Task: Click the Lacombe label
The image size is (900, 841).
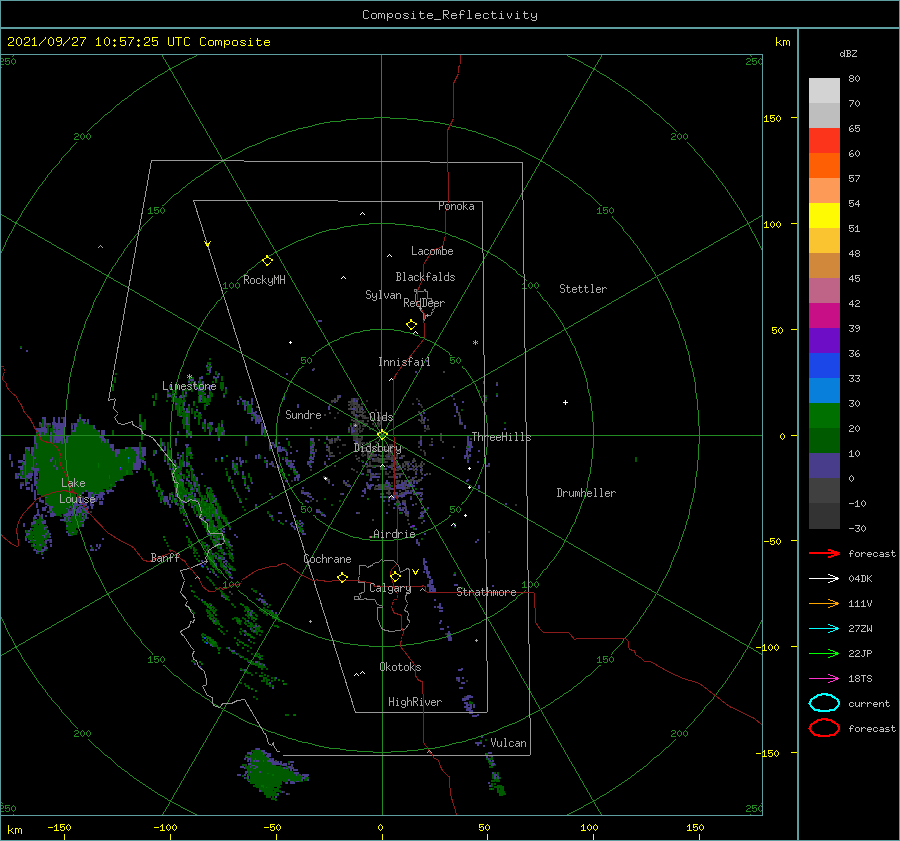Action: pyautogui.click(x=432, y=251)
